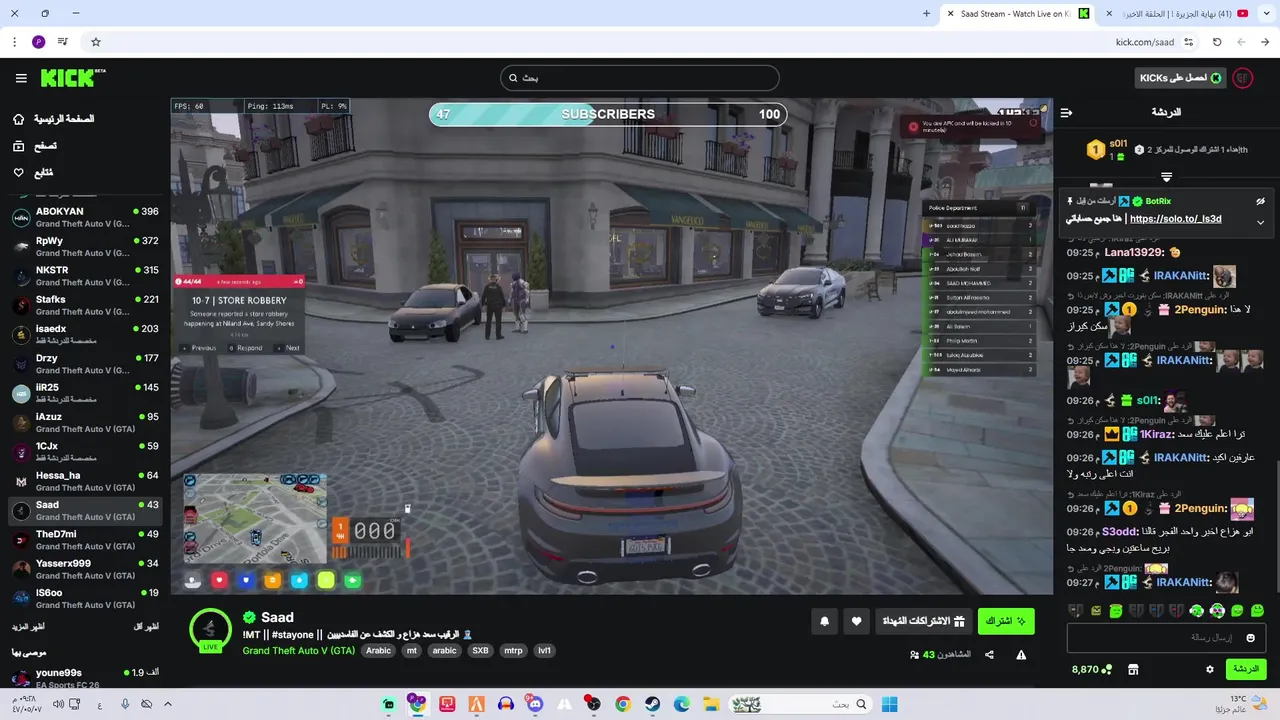
Task: Open chat settings gear icon
Action: [1210, 669]
